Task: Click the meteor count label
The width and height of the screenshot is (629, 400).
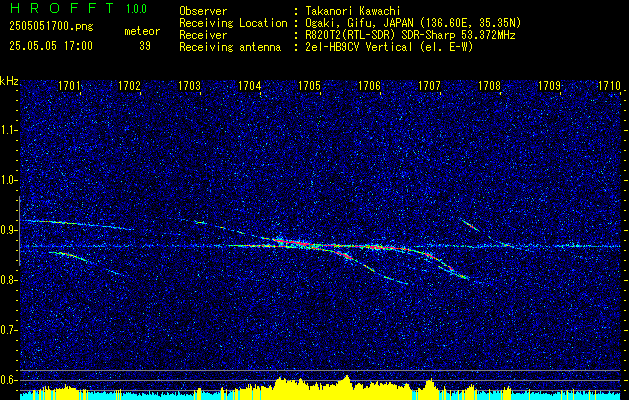Action: click(x=142, y=31)
